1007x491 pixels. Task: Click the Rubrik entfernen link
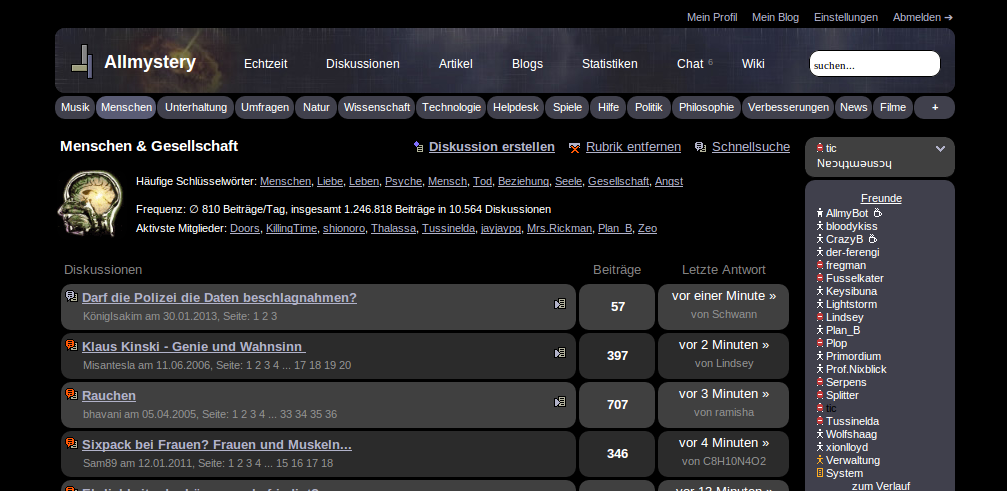tap(633, 147)
